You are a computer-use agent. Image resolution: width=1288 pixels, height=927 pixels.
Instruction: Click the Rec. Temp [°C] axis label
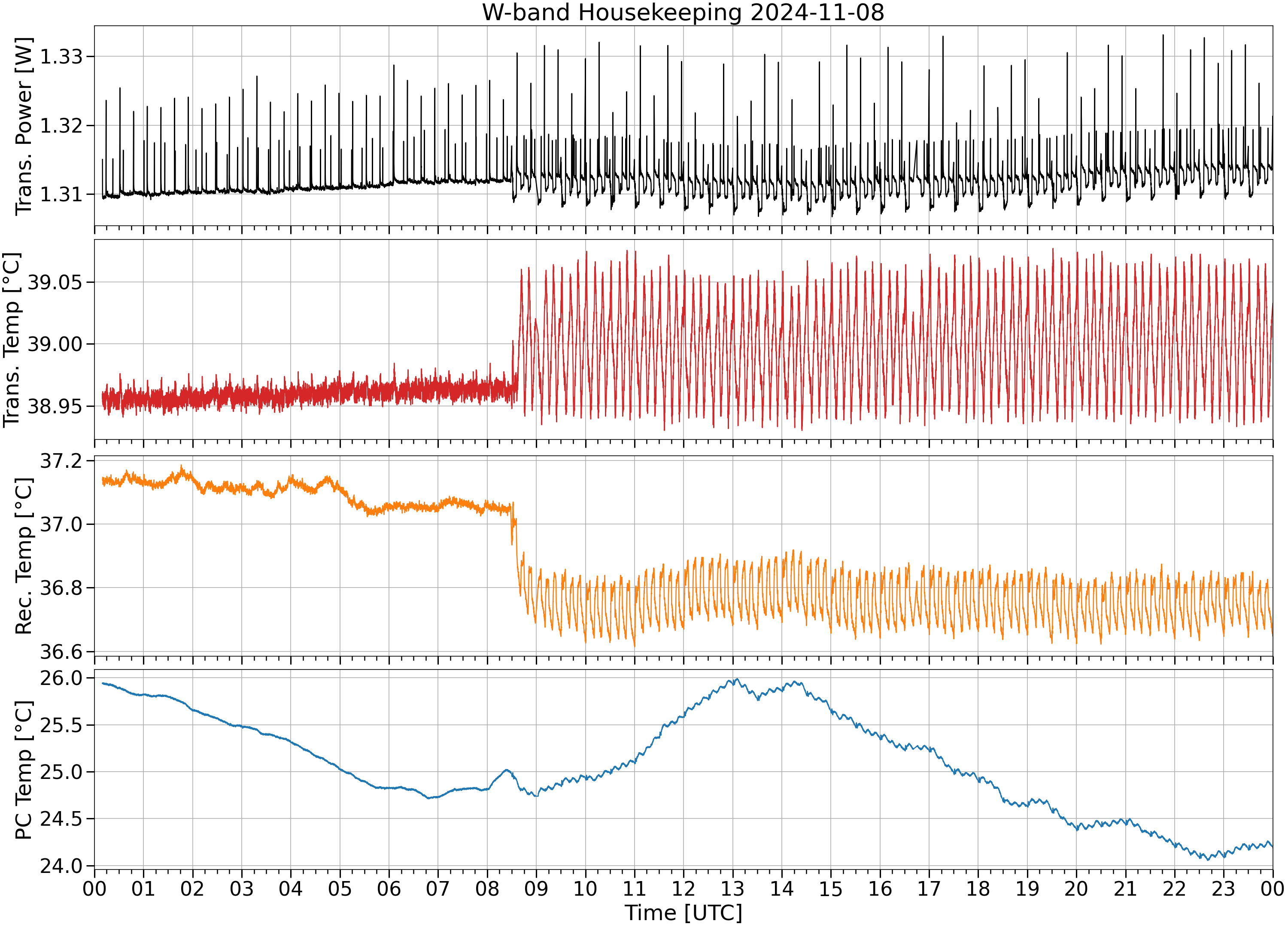pos(23,556)
